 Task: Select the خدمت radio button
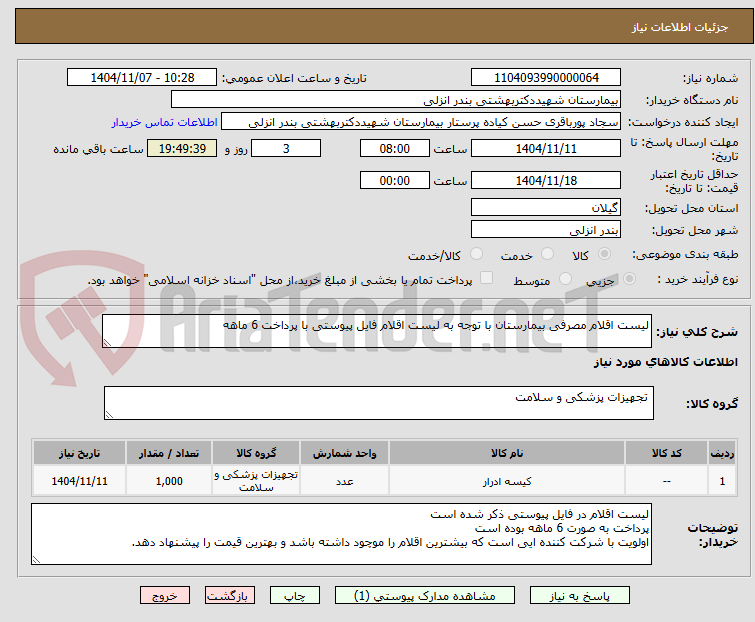pos(547,254)
